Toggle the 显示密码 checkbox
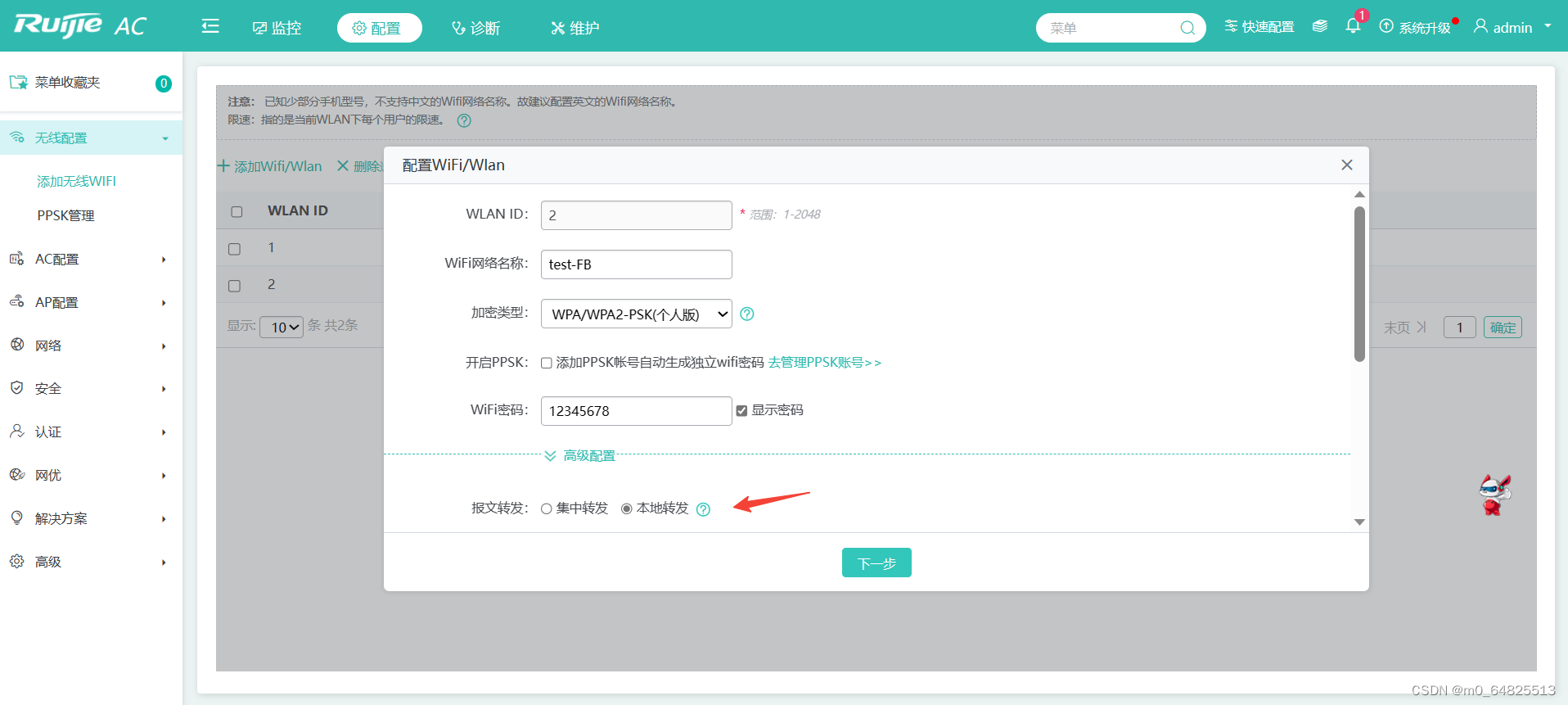1568x705 pixels. tap(741, 410)
